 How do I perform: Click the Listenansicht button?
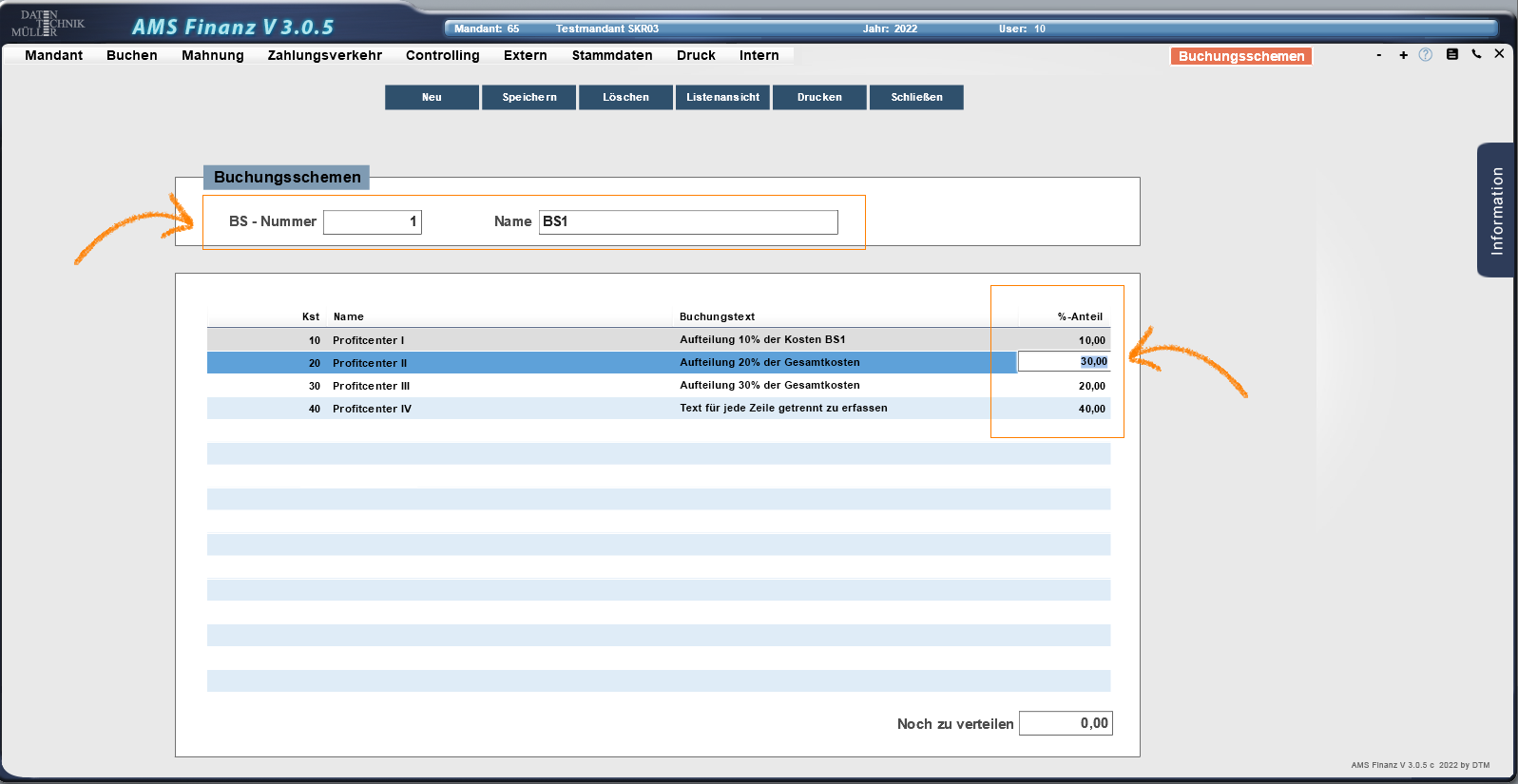click(x=722, y=97)
